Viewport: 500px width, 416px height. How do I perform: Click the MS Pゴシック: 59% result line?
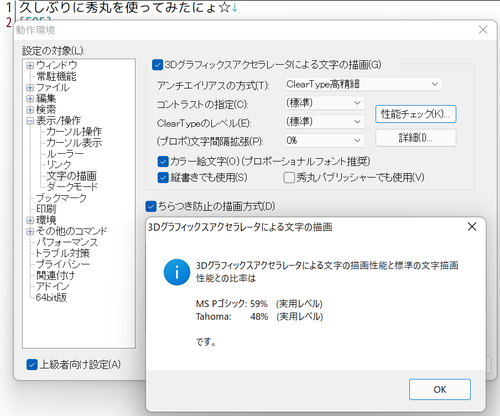tap(259, 304)
